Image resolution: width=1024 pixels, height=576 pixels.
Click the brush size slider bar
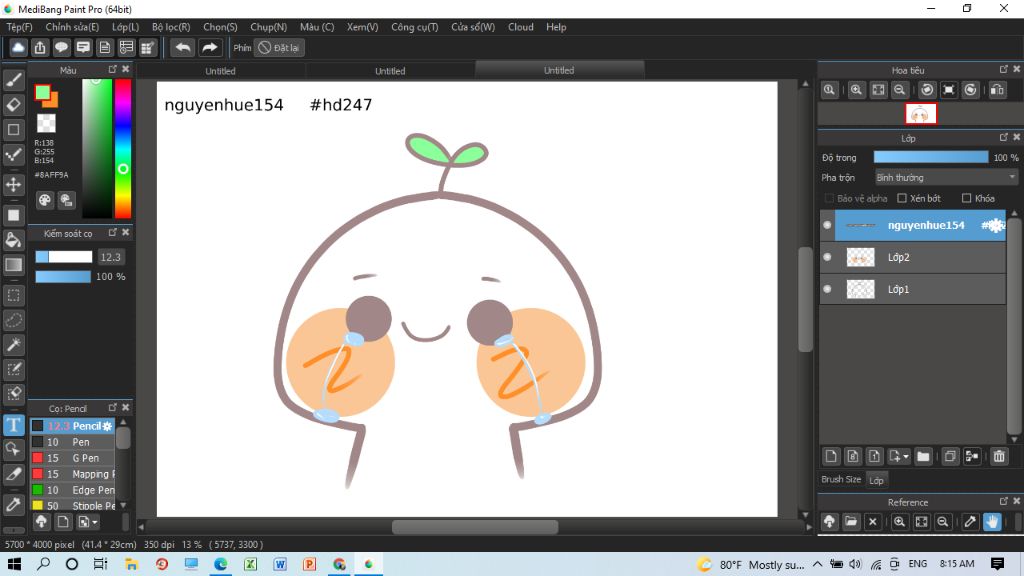(x=63, y=257)
